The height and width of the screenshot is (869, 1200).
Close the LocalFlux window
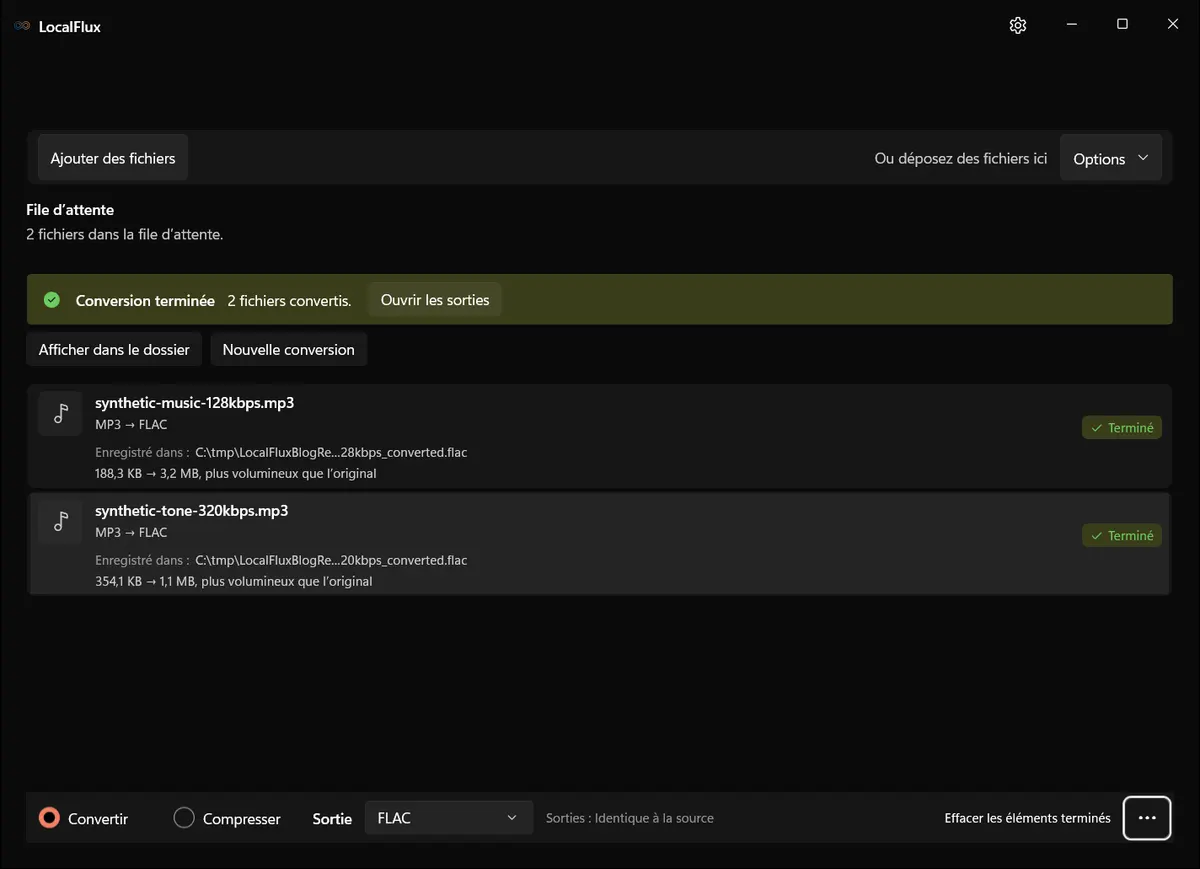(x=1173, y=25)
